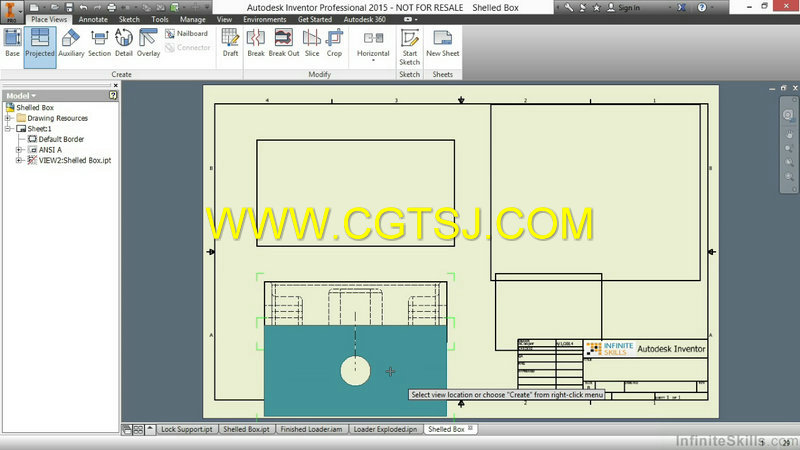This screenshot has width=800, height=450.
Task: Close the Model browser panel
Action: coord(115,85)
